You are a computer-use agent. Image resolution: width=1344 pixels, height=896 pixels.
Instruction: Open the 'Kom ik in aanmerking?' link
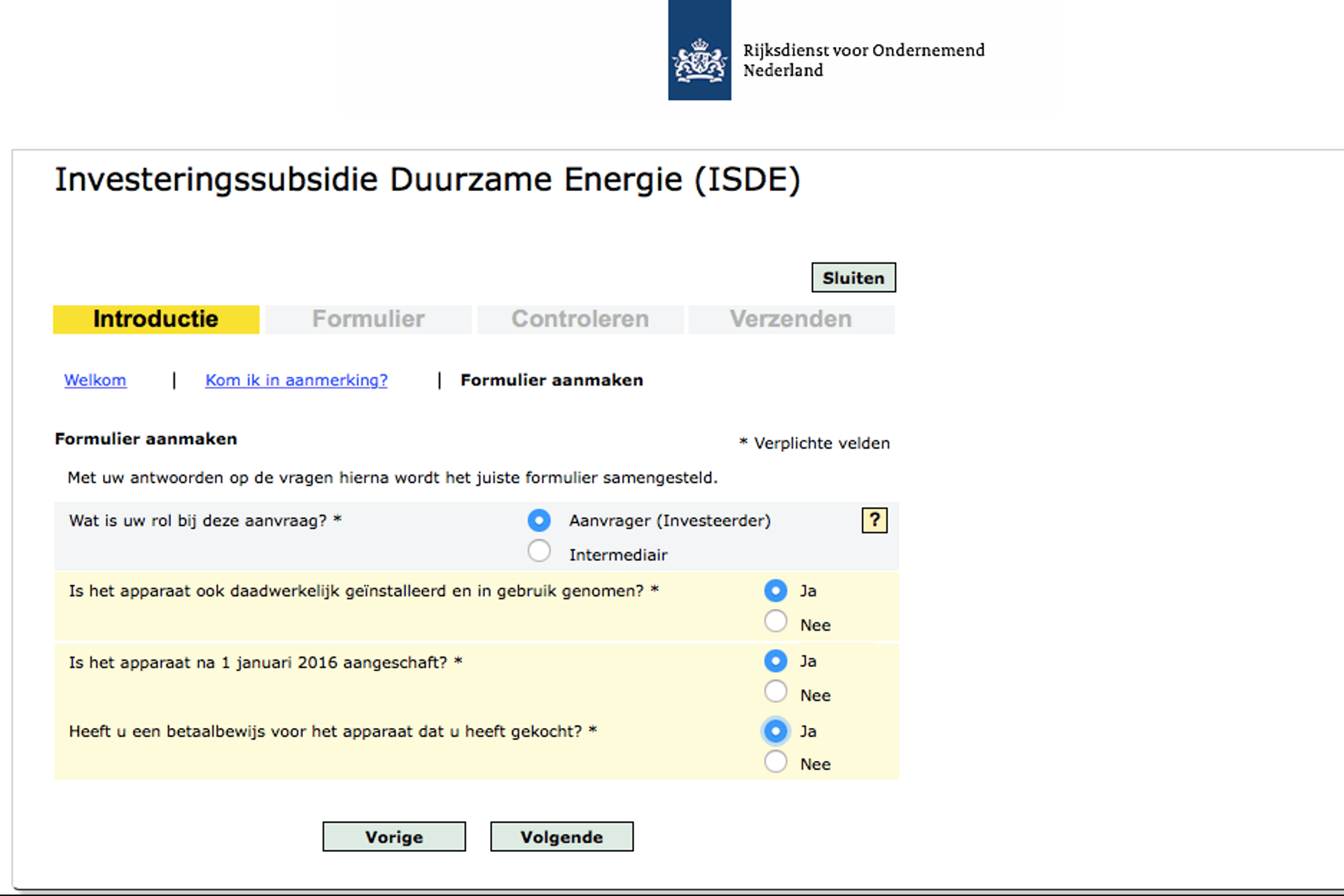point(296,380)
